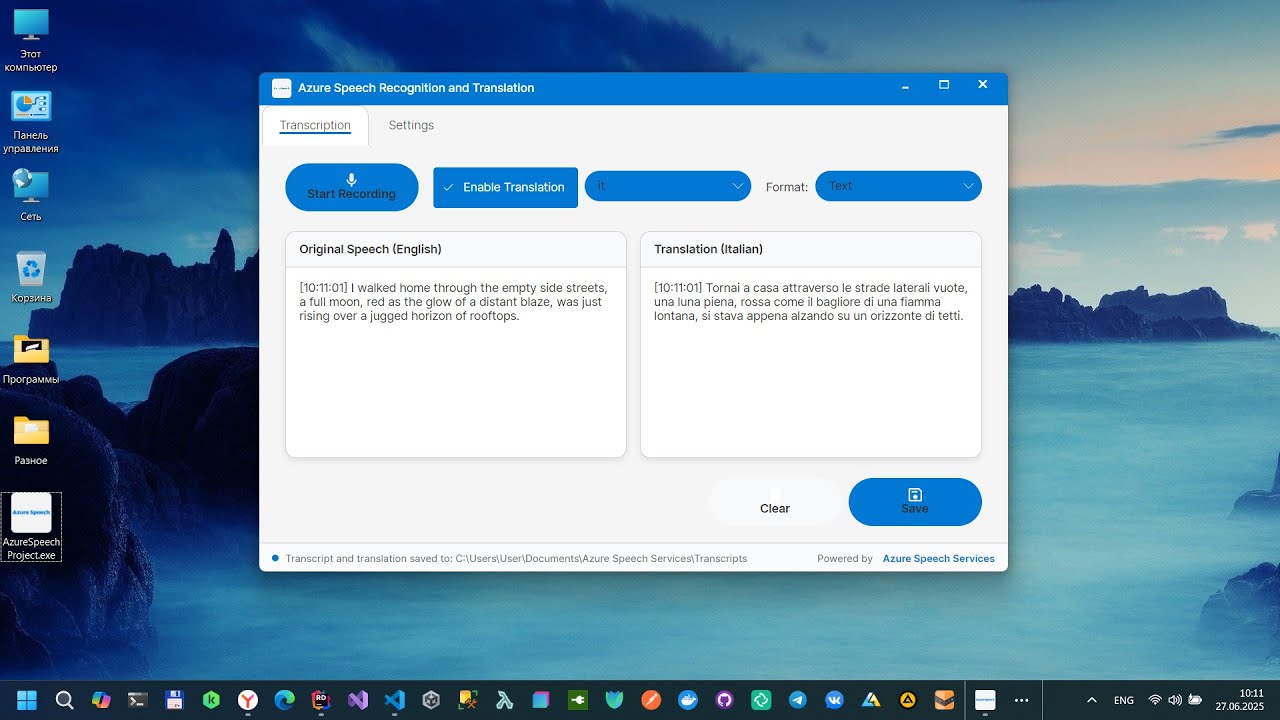The height and width of the screenshot is (720, 1280).
Task: Open JetBrains Rider from taskbar
Action: (x=321, y=700)
